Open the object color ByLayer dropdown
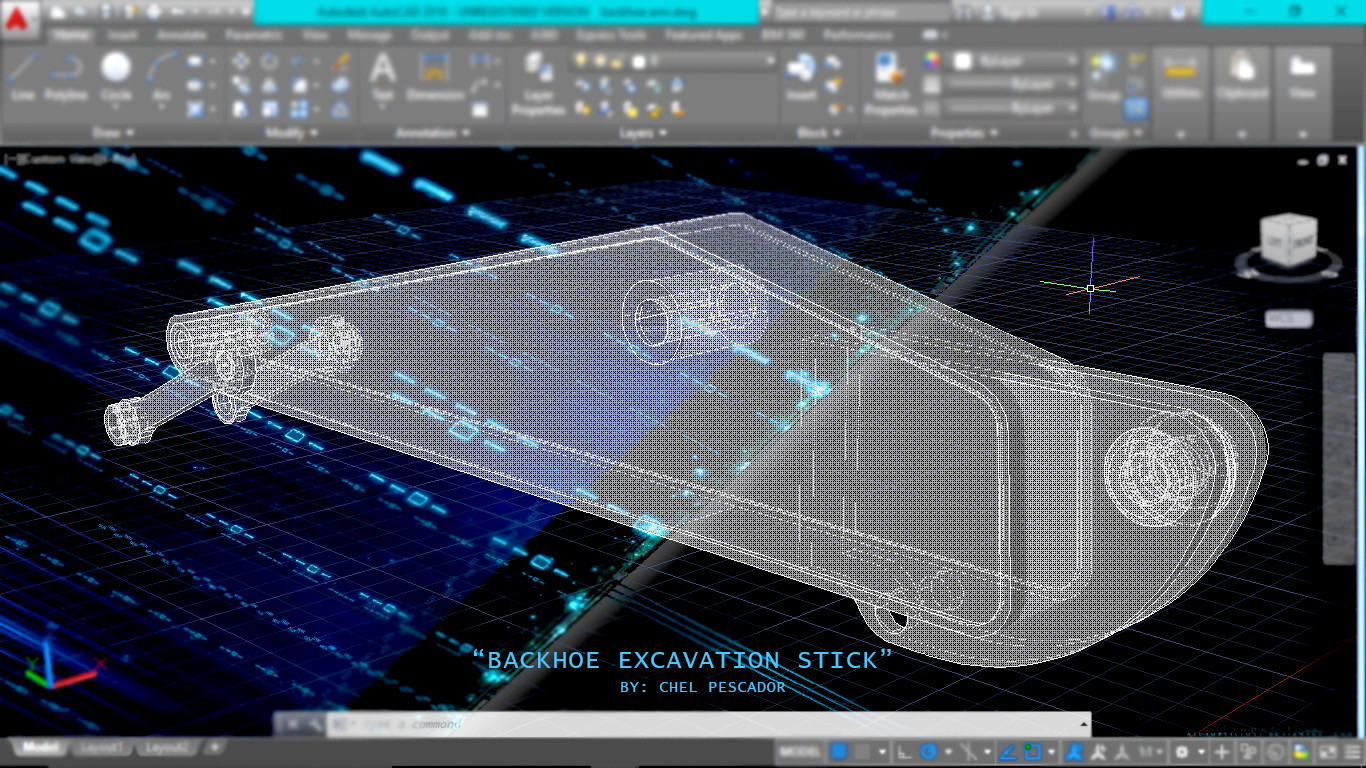1366x768 pixels. [1014, 60]
